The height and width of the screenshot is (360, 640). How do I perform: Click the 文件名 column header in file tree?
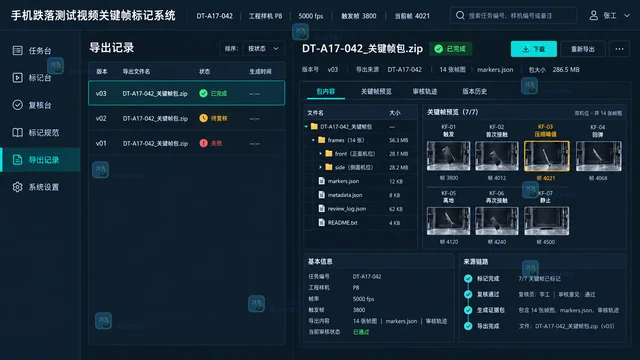316,113
